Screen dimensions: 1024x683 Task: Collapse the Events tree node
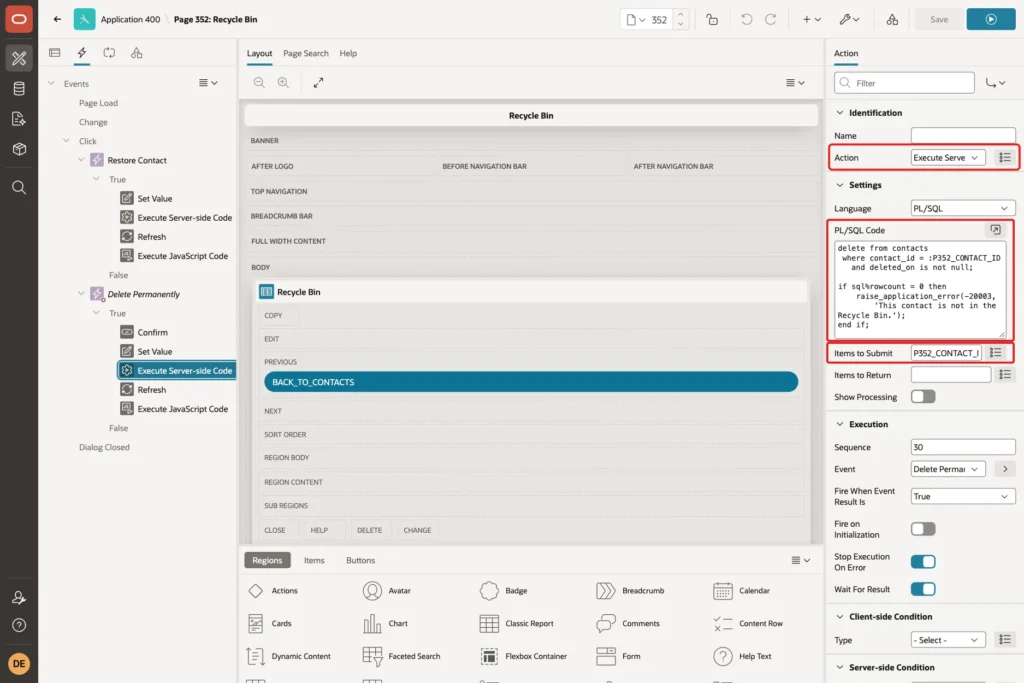[52, 84]
